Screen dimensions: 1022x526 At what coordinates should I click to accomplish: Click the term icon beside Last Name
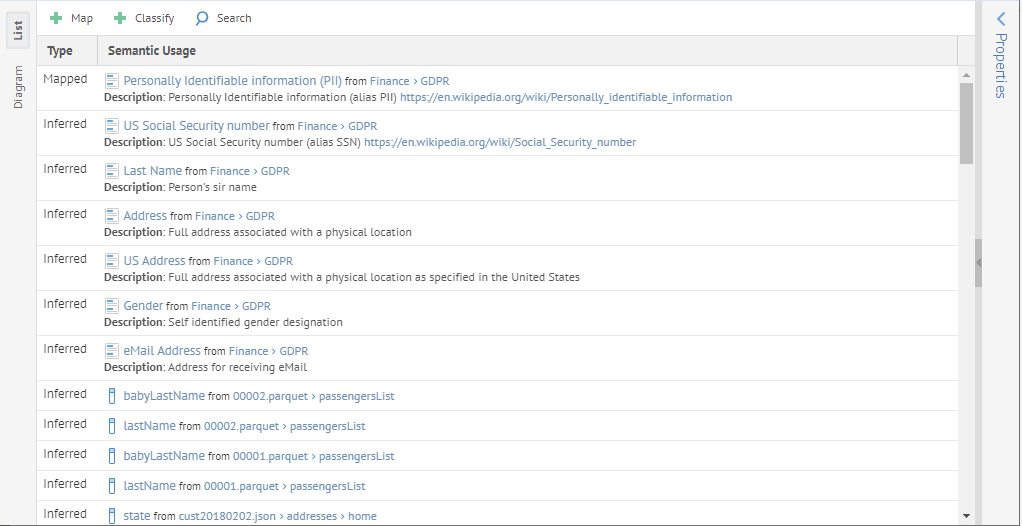(x=112, y=171)
